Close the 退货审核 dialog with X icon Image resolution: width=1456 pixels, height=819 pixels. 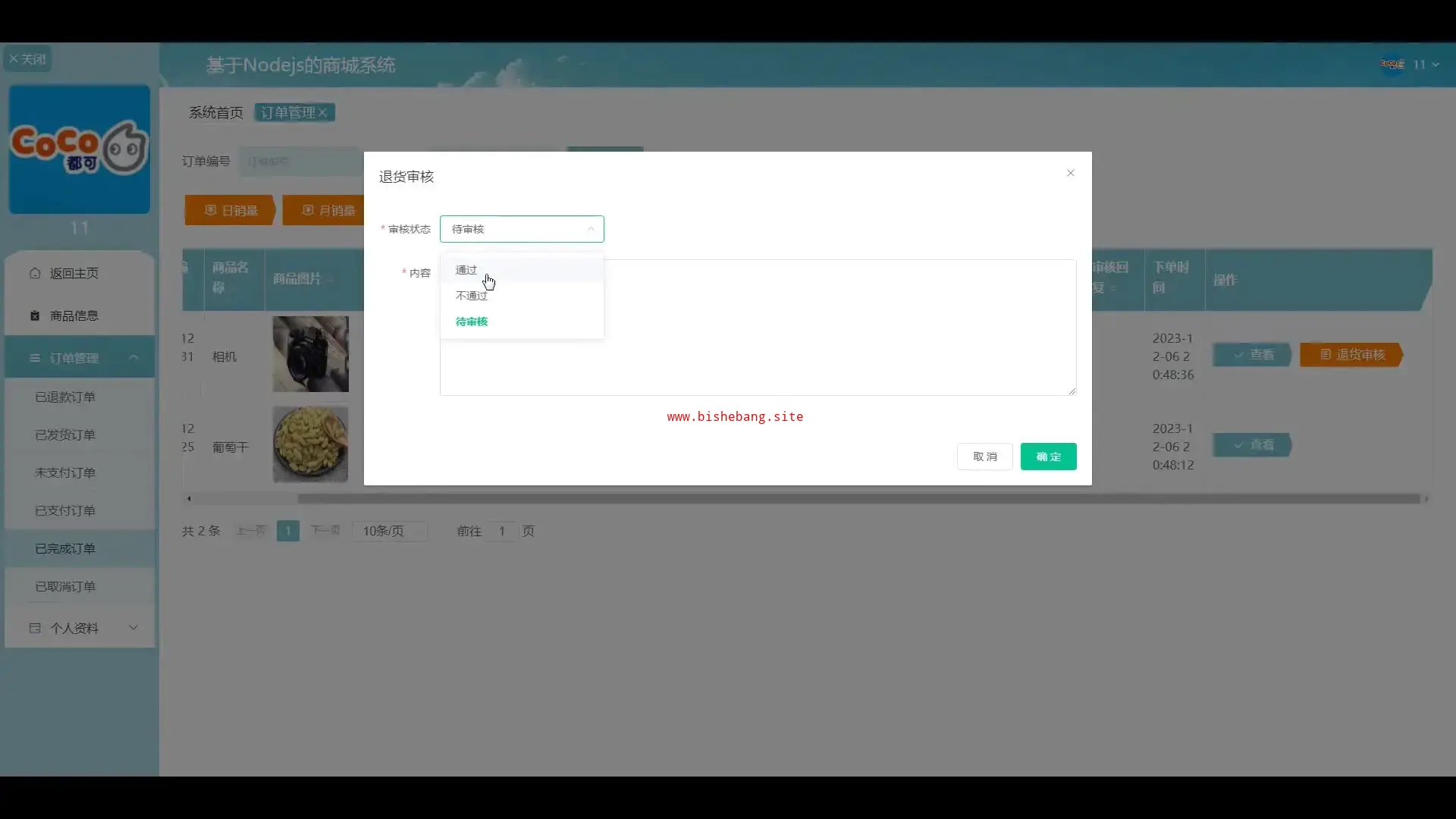tap(1070, 173)
